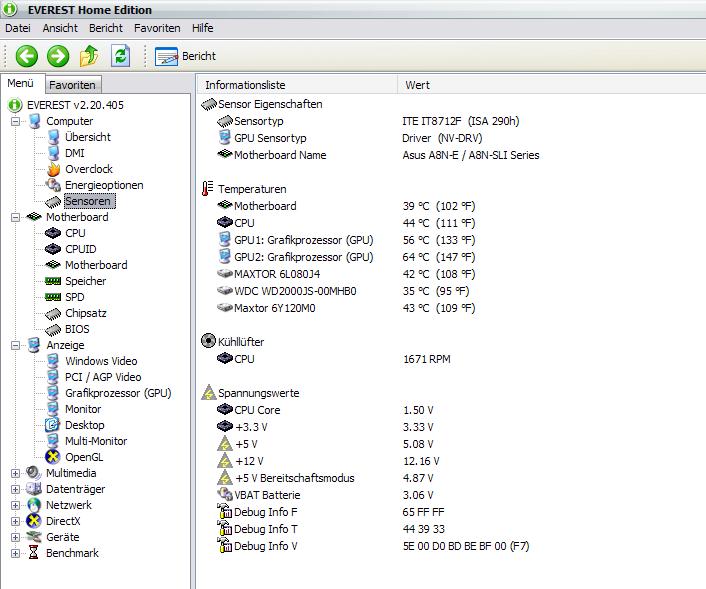Screen dimensions: 706x589
Task: Open the Ansicht menu
Action: click(60, 28)
